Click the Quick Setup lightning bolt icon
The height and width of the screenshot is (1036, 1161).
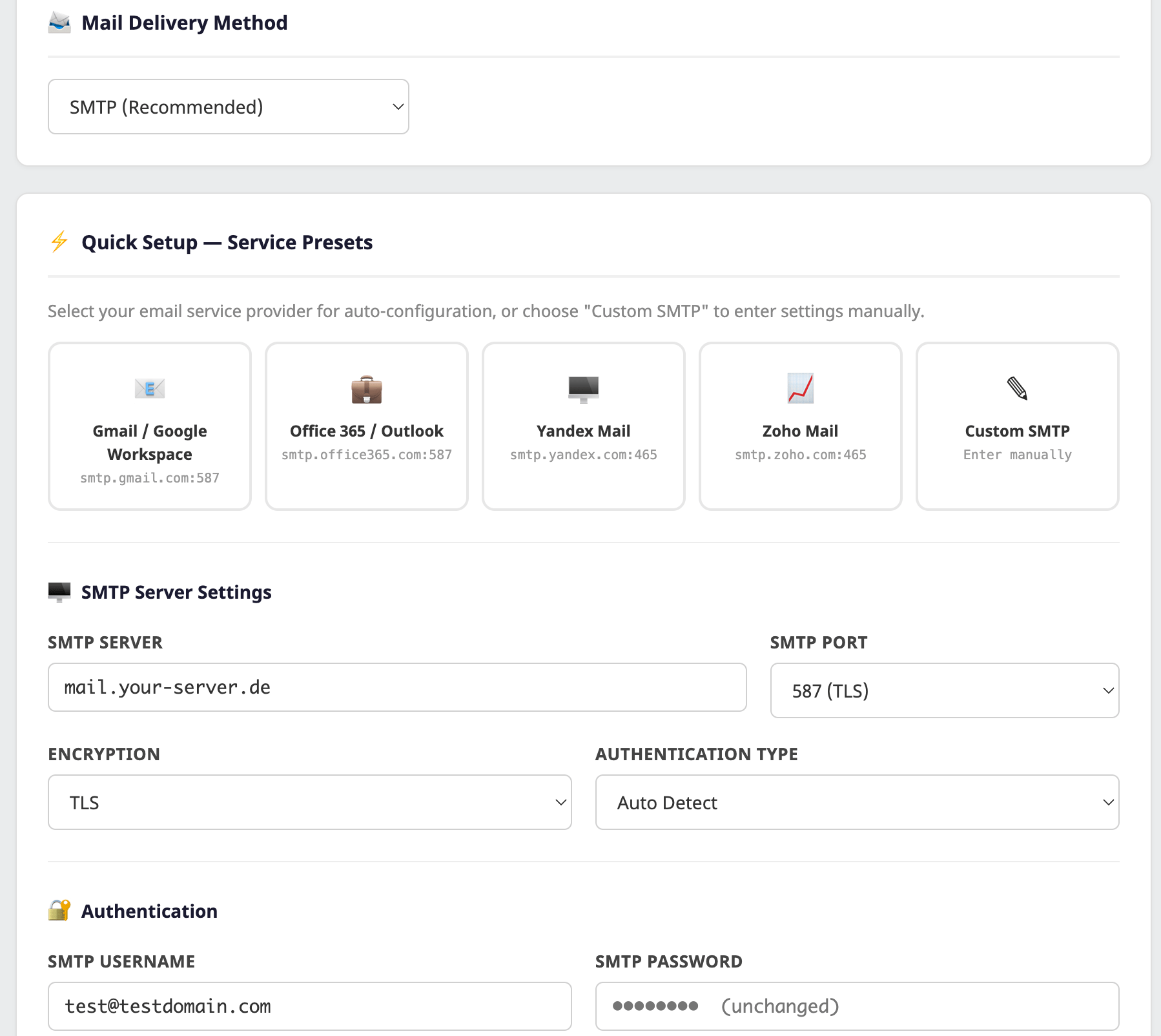[59, 242]
